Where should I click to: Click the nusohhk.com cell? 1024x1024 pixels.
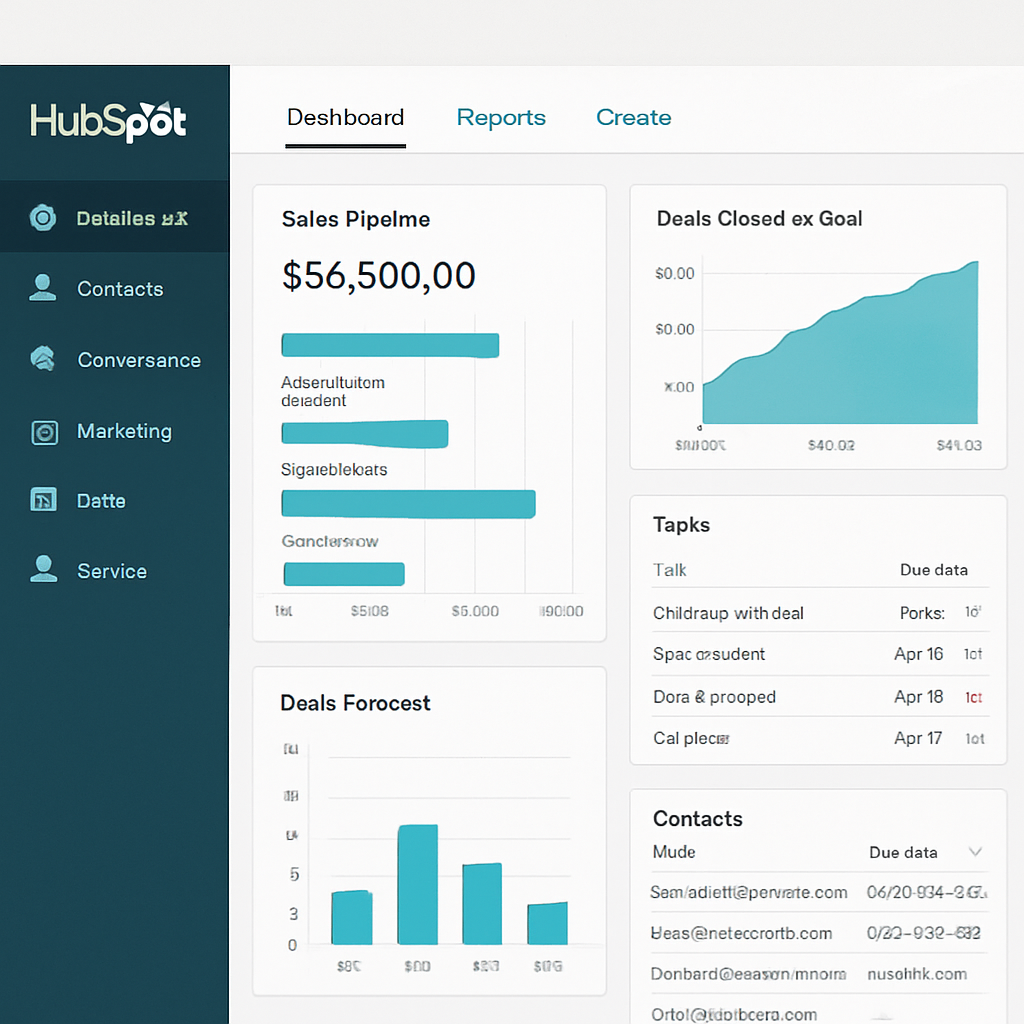pos(917,974)
